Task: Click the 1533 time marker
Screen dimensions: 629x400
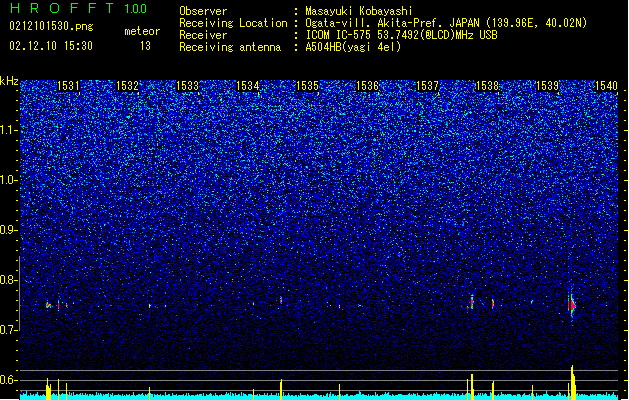Action: coord(187,86)
